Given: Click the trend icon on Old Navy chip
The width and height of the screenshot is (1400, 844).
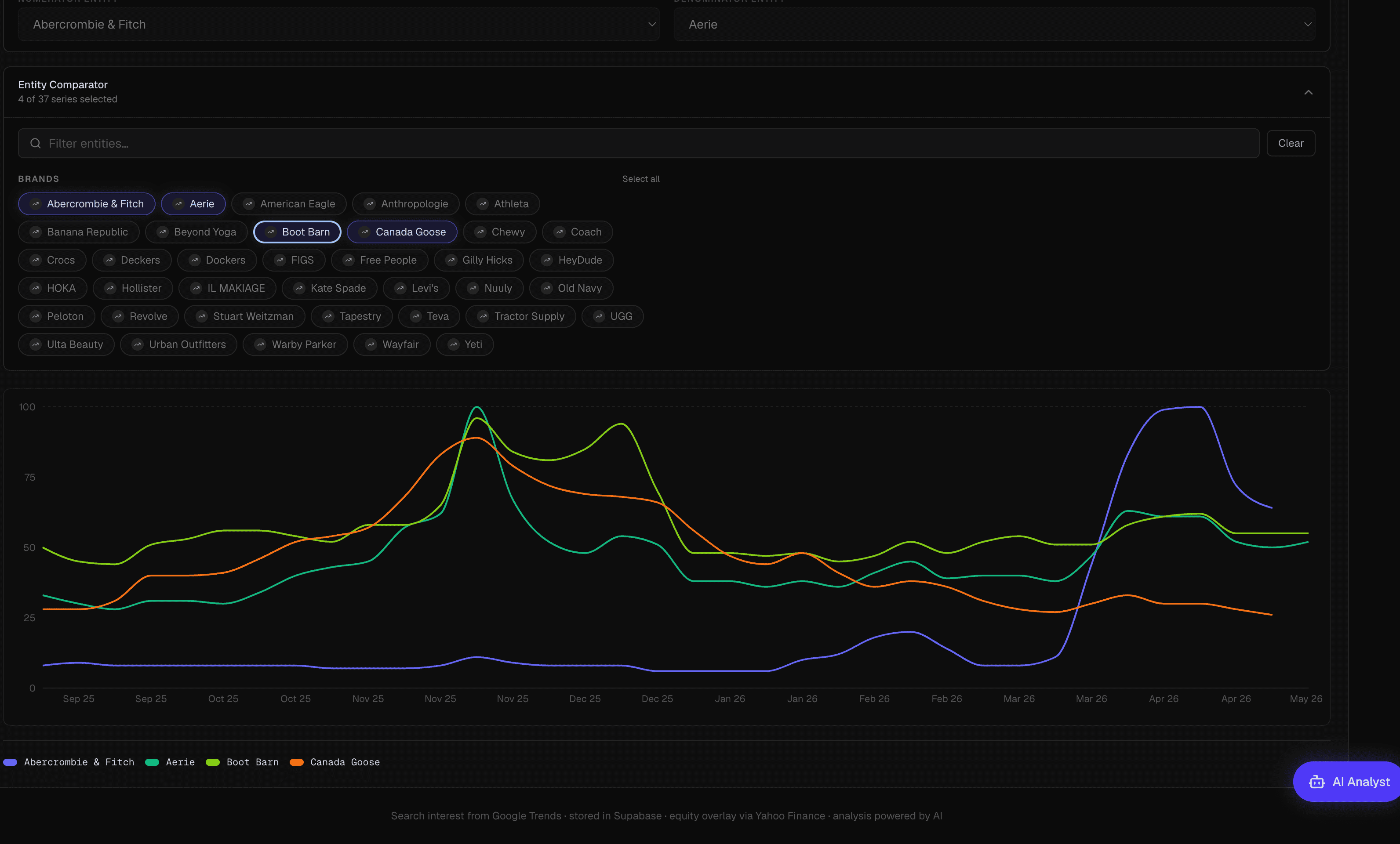Looking at the screenshot, I should [546, 288].
